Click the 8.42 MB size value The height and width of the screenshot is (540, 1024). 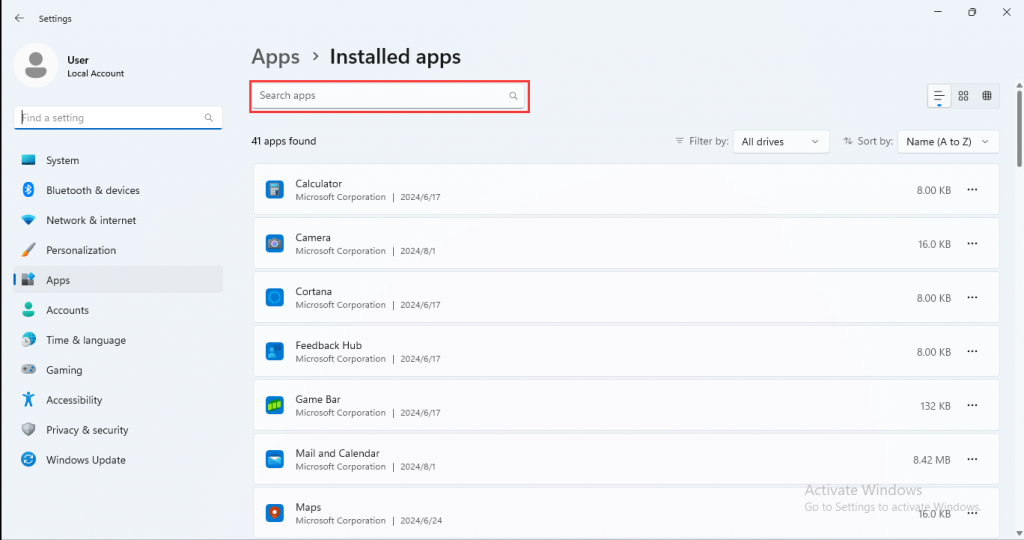(932, 460)
